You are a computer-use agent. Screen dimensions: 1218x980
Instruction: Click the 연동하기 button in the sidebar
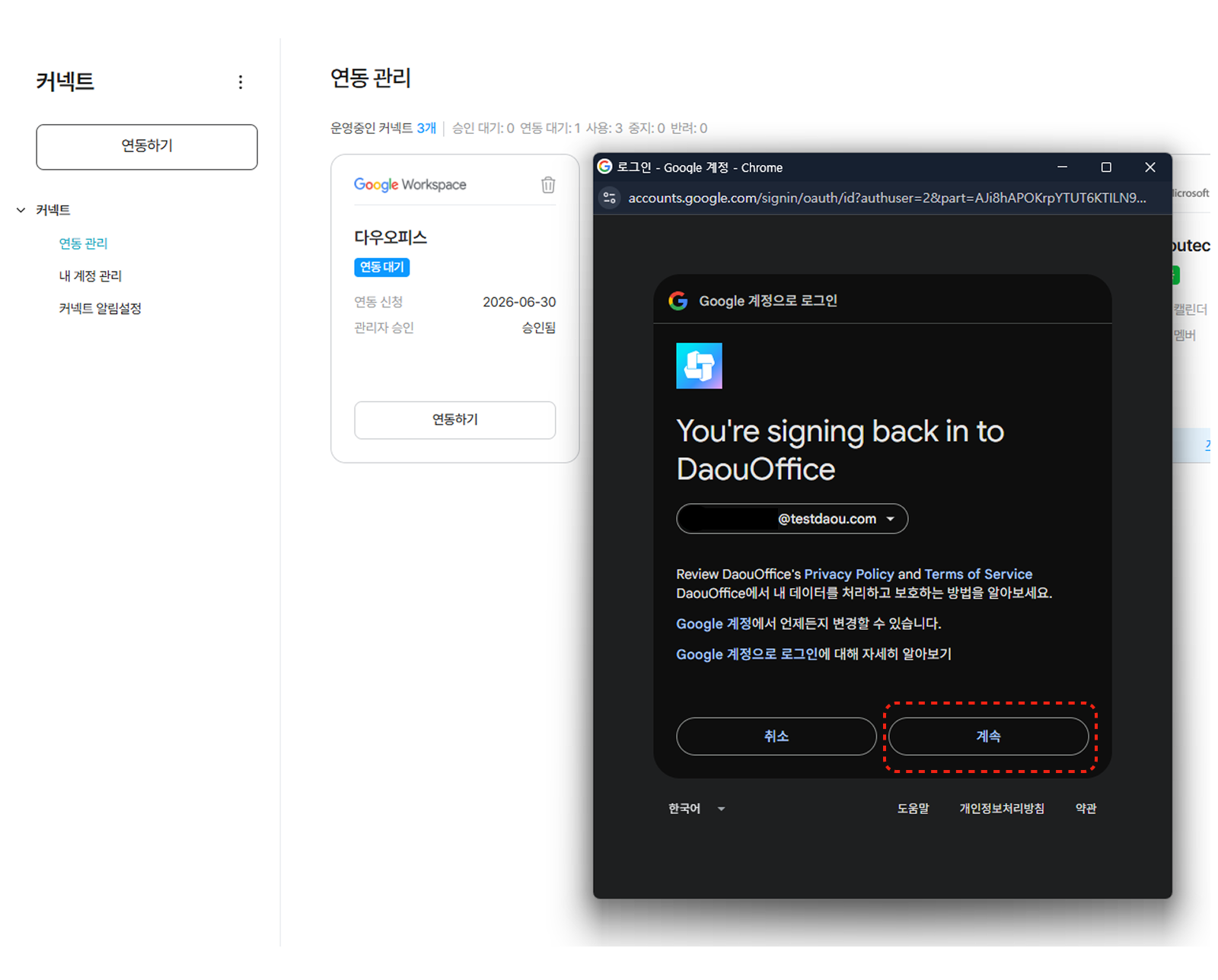click(147, 147)
